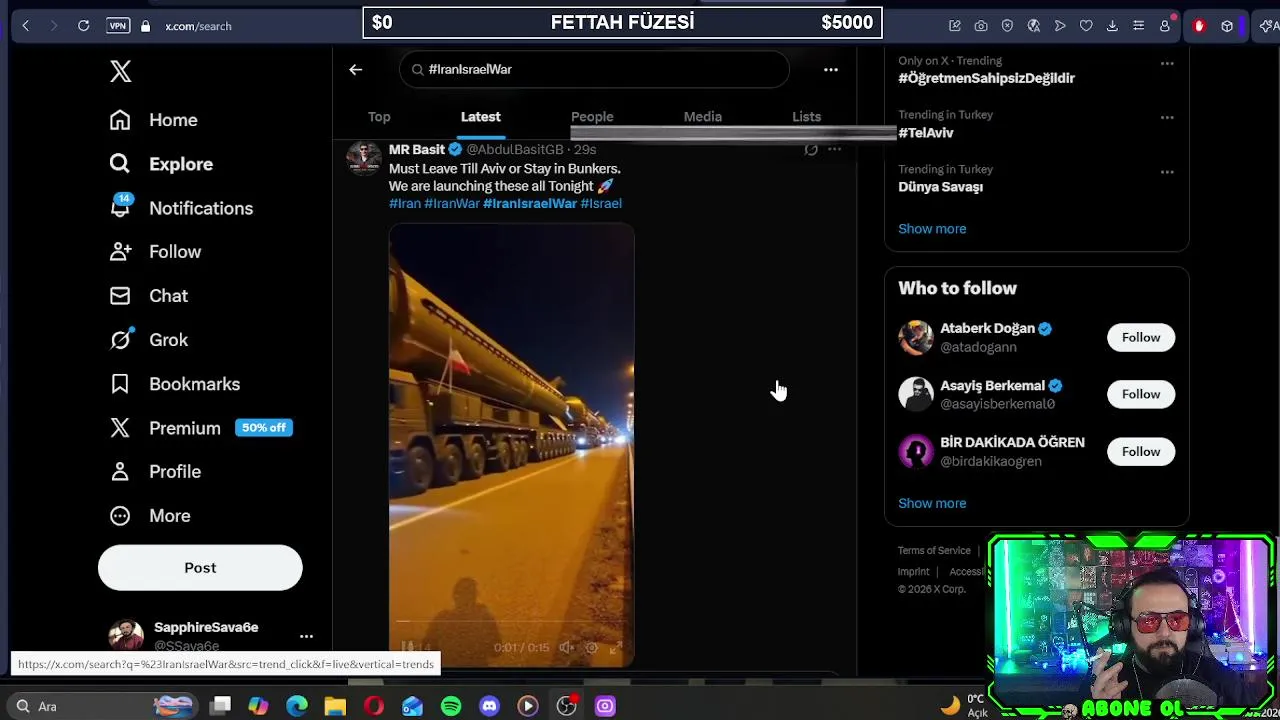Image resolution: width=1280 pixels, height=720 pixels.
Task: Click the MR Basit display name
Action: [x=416, y=149]
